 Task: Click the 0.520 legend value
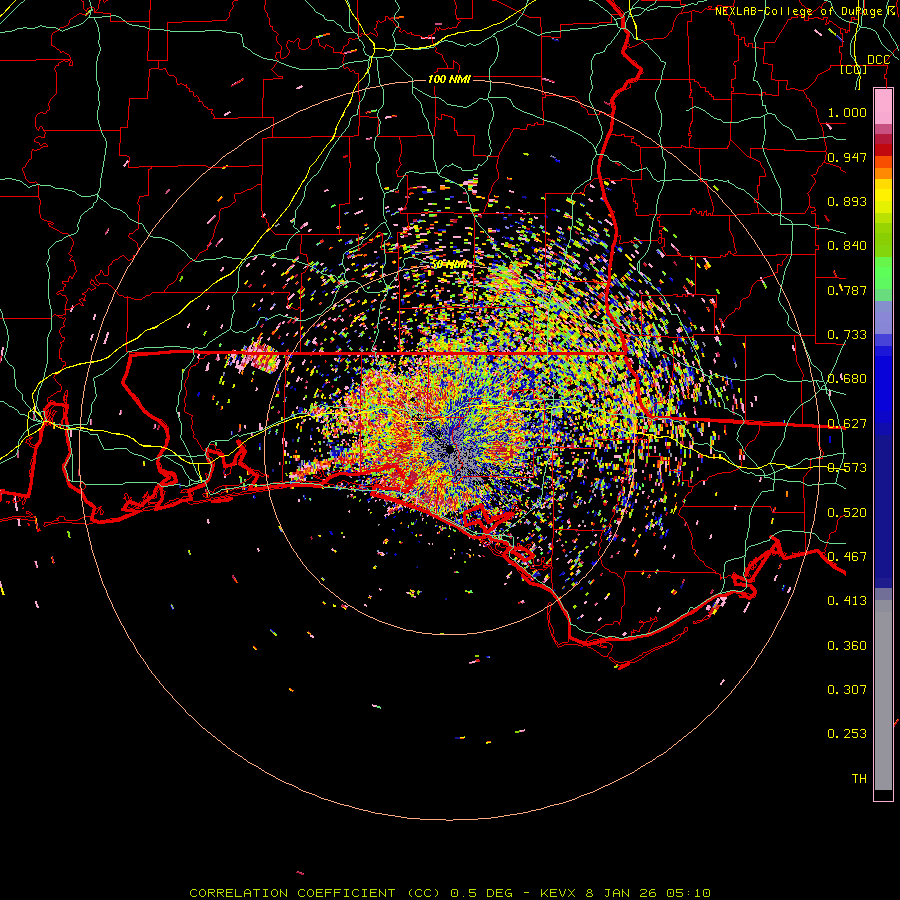tap(847, 513)
